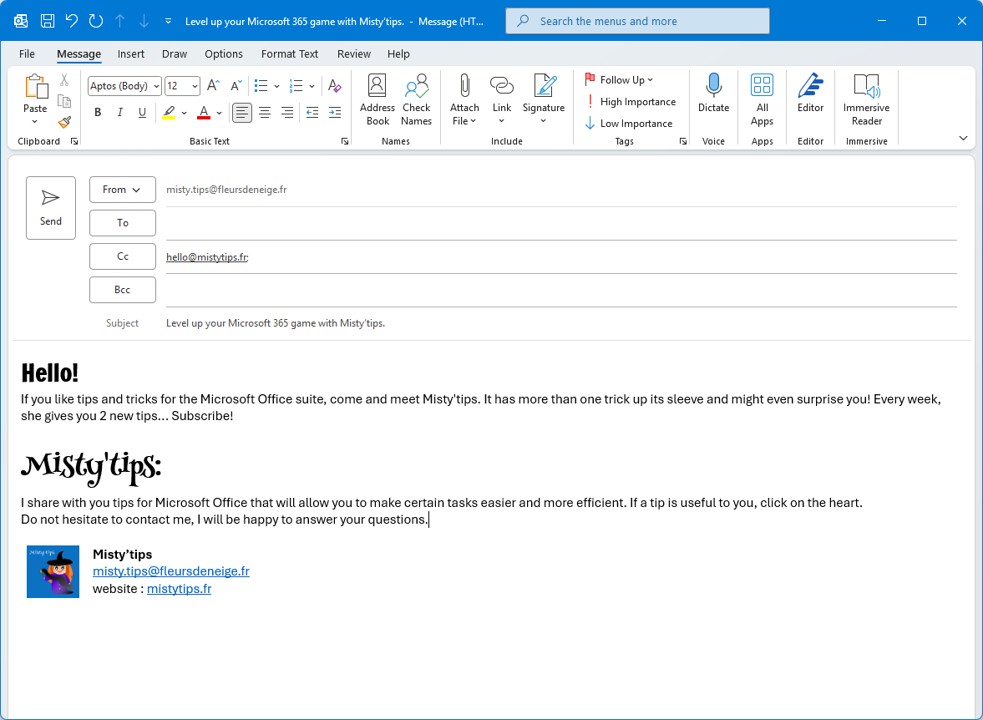Click the Send button

(x=51, y=208)
